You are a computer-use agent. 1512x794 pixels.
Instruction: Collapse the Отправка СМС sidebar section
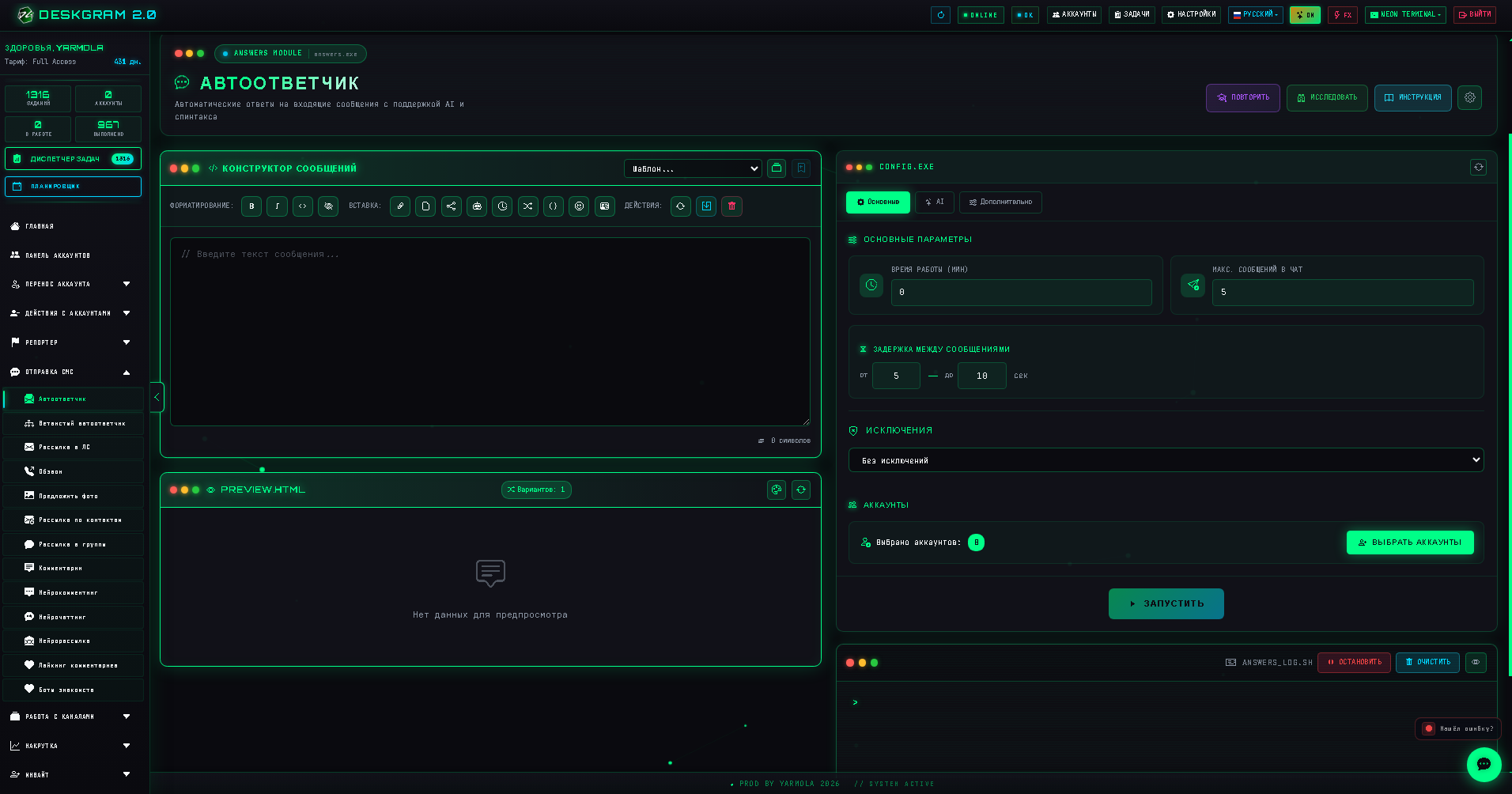pos(71,372)
